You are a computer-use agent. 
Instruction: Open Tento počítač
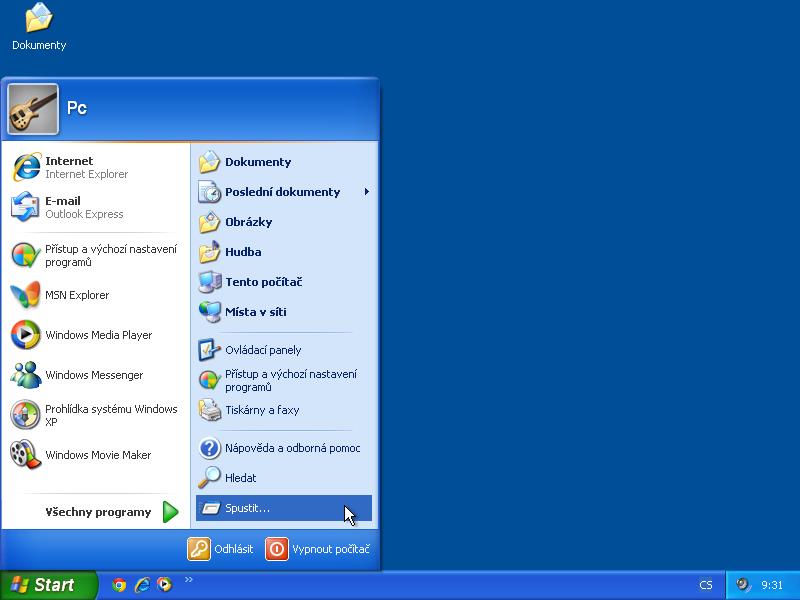coord(284,282)
